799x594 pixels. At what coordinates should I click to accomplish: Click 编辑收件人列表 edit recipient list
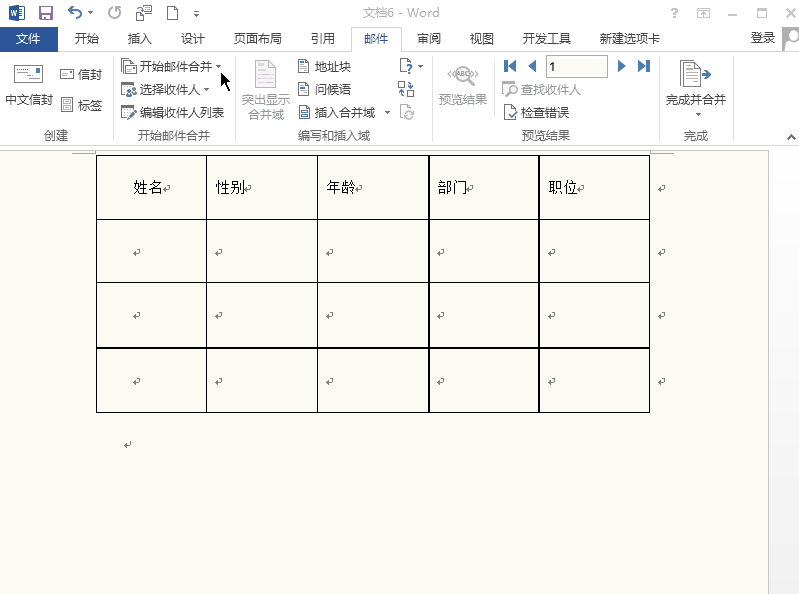tap(172, 113)
